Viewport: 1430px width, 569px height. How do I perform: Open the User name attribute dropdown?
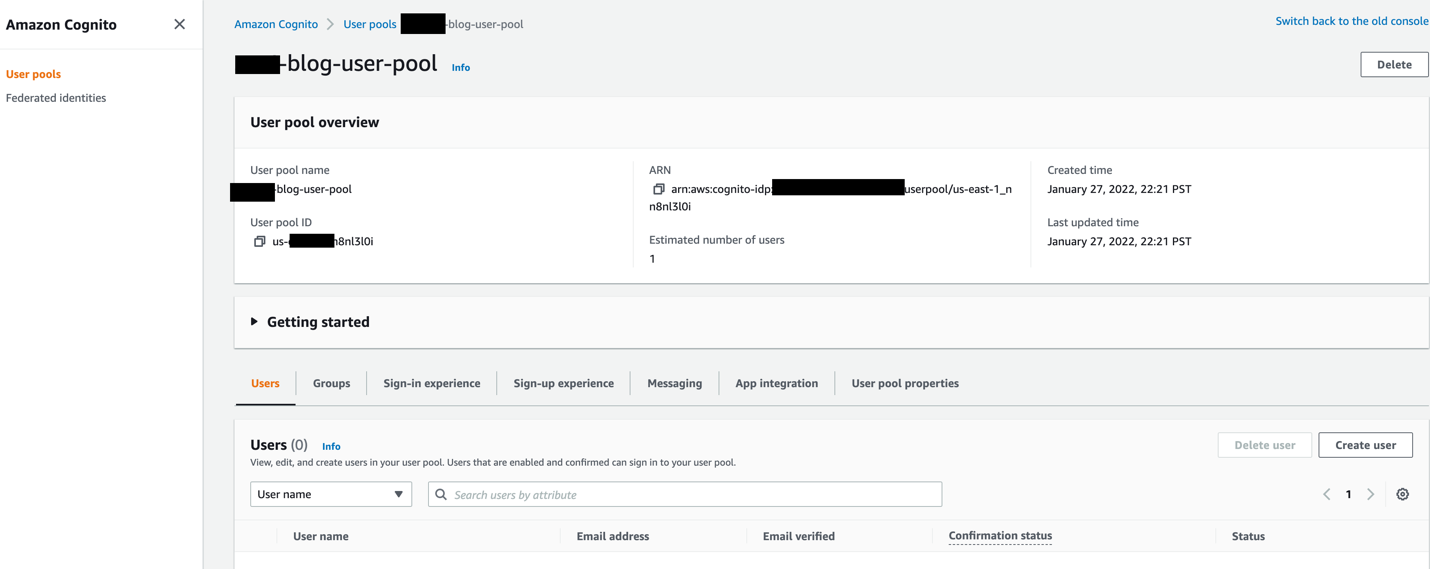(x=331, y=494)
